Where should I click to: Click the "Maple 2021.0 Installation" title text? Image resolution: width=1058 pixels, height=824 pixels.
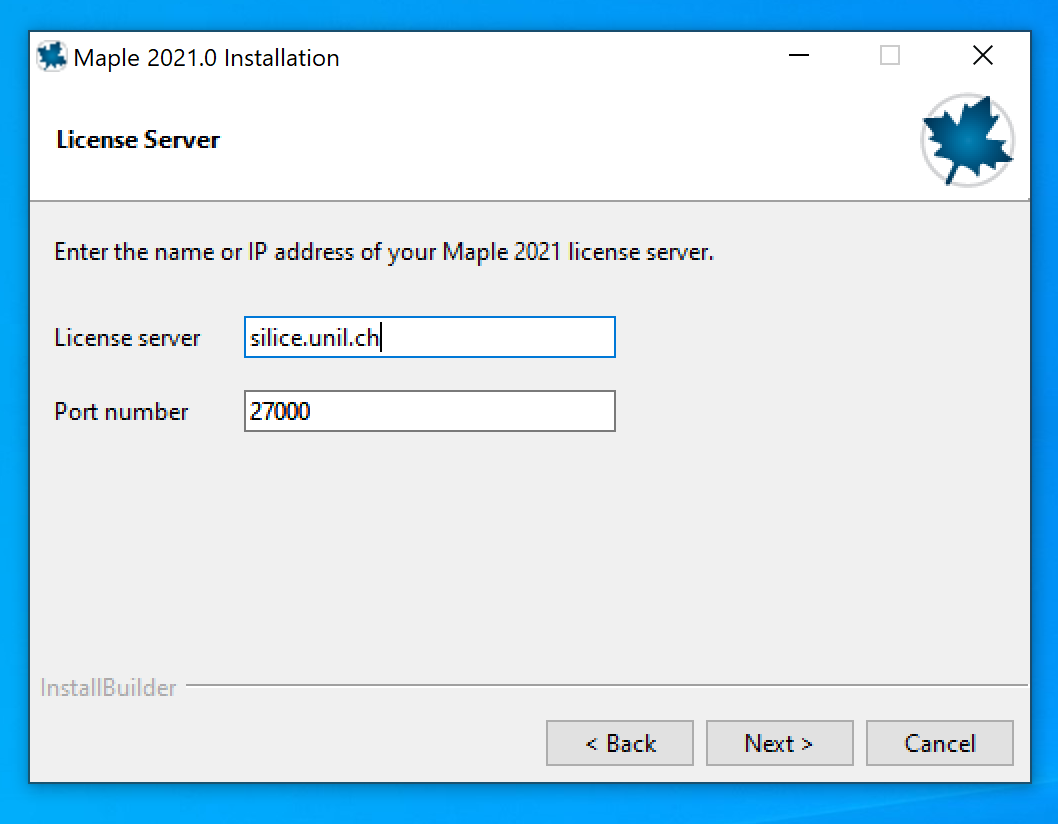(x=206, y=58)
